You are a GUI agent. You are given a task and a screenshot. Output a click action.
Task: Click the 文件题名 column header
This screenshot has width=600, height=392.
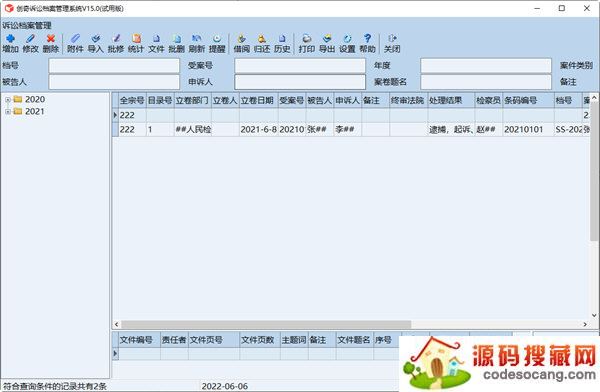pos(355,340)
